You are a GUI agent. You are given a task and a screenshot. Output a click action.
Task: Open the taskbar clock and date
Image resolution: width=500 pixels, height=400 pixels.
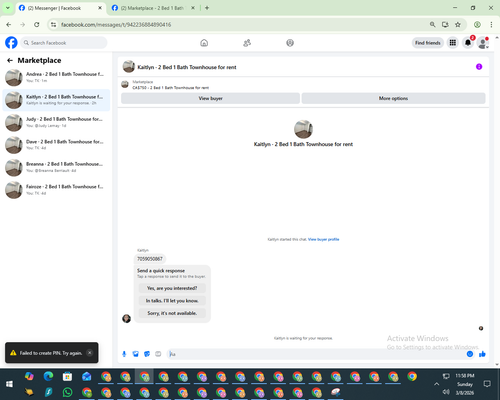(x=465, y=384)
